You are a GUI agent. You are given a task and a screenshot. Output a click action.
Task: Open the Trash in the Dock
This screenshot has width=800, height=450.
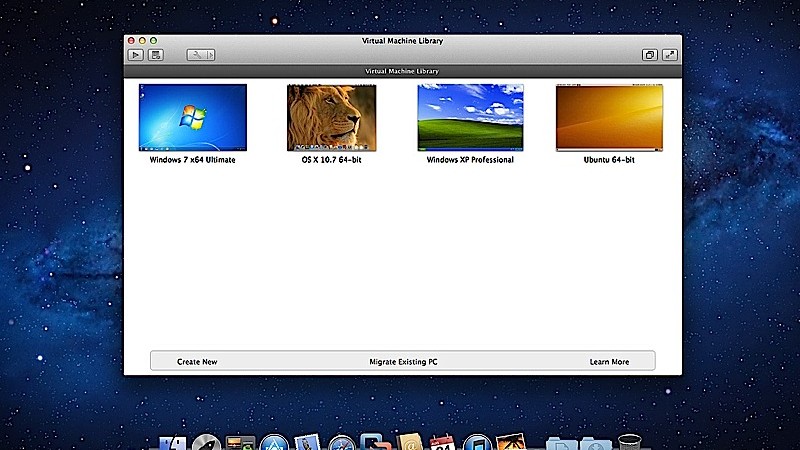(629, 443)
